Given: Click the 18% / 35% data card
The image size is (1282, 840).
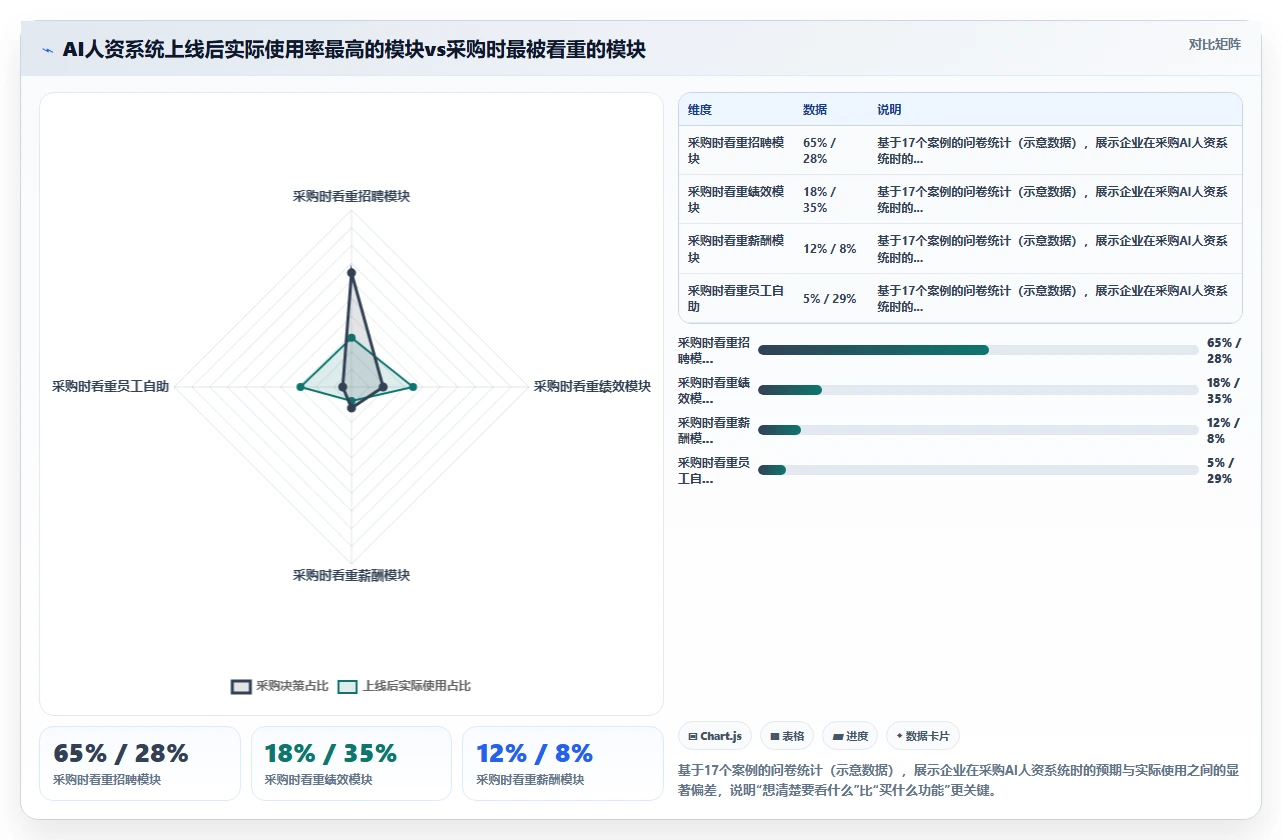Looking at the screenshot, I should [x=351, y=763].
